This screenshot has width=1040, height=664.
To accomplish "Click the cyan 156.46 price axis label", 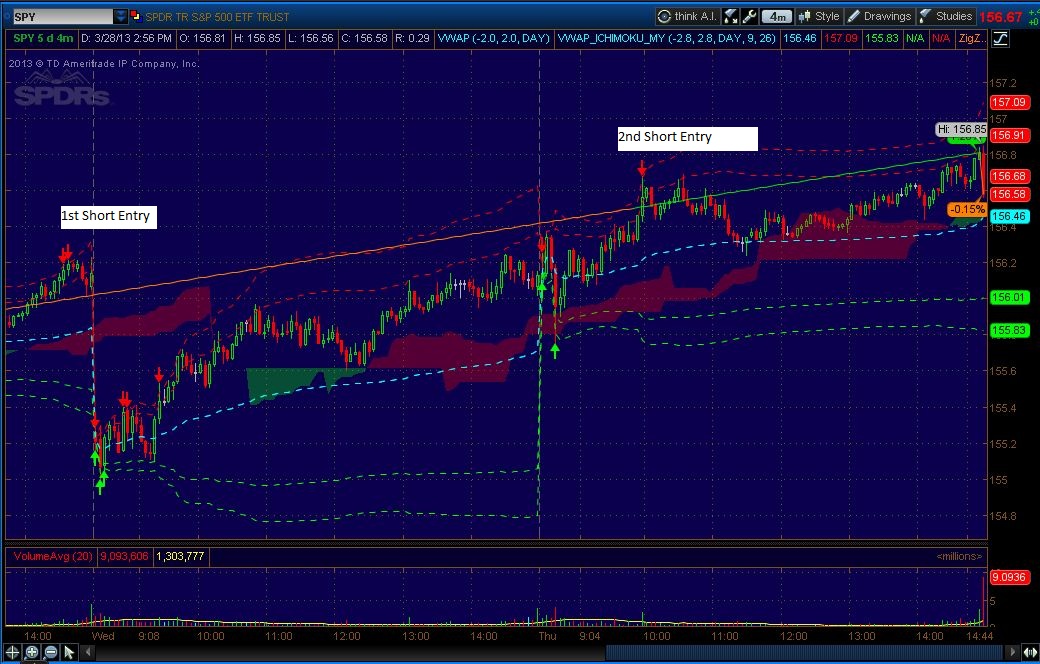I will tap(1008, 216).
